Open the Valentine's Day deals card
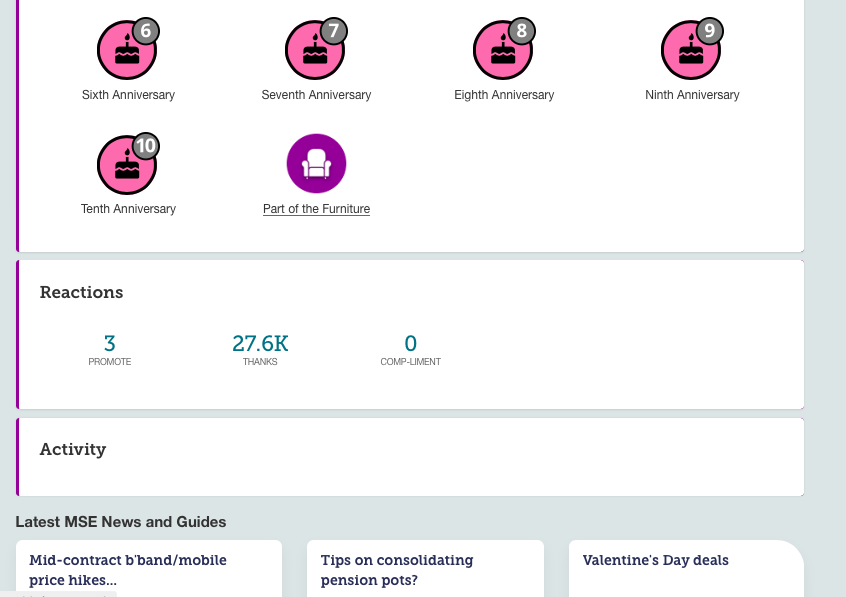The image size is (846, 597). 656,560
